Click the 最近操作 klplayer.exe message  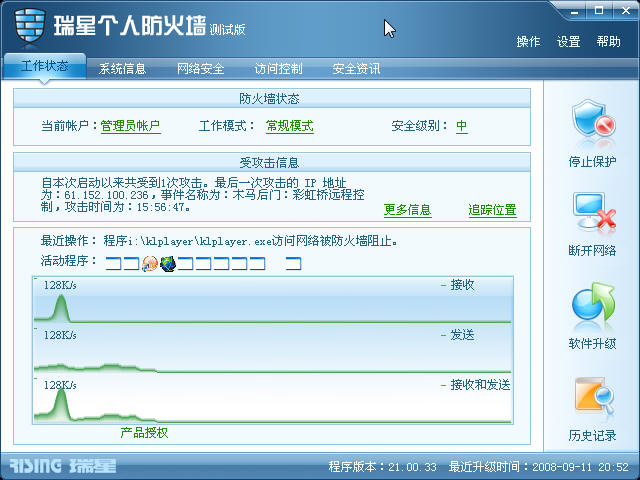click(251, 241)
